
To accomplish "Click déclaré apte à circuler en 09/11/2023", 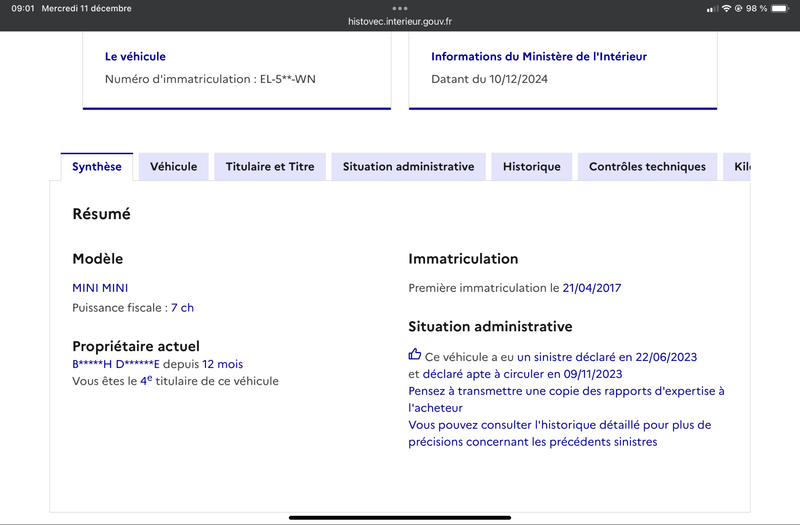I will [x=522, y=374].
